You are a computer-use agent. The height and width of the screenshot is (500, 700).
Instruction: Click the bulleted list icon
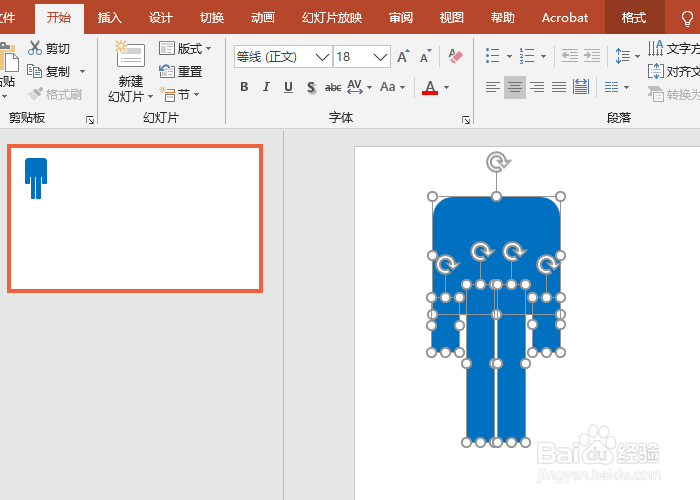492,56
